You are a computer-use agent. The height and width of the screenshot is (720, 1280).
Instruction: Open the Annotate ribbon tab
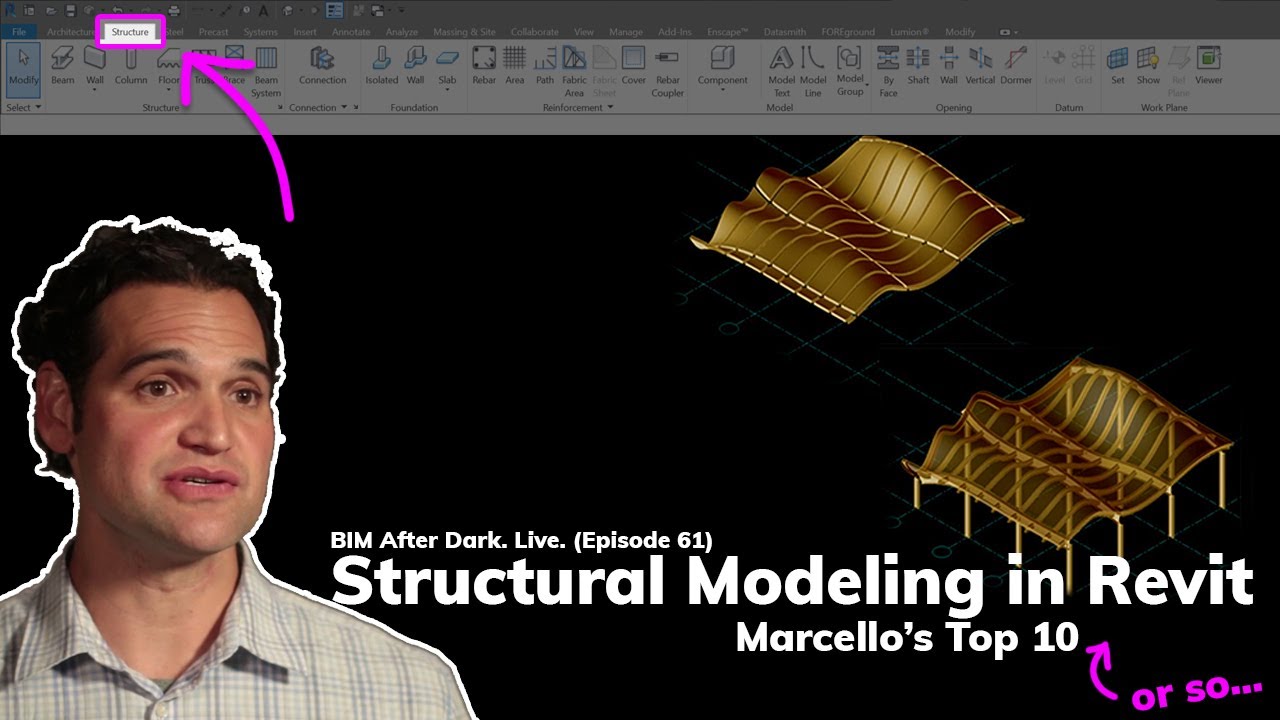[x=351, y=32]
